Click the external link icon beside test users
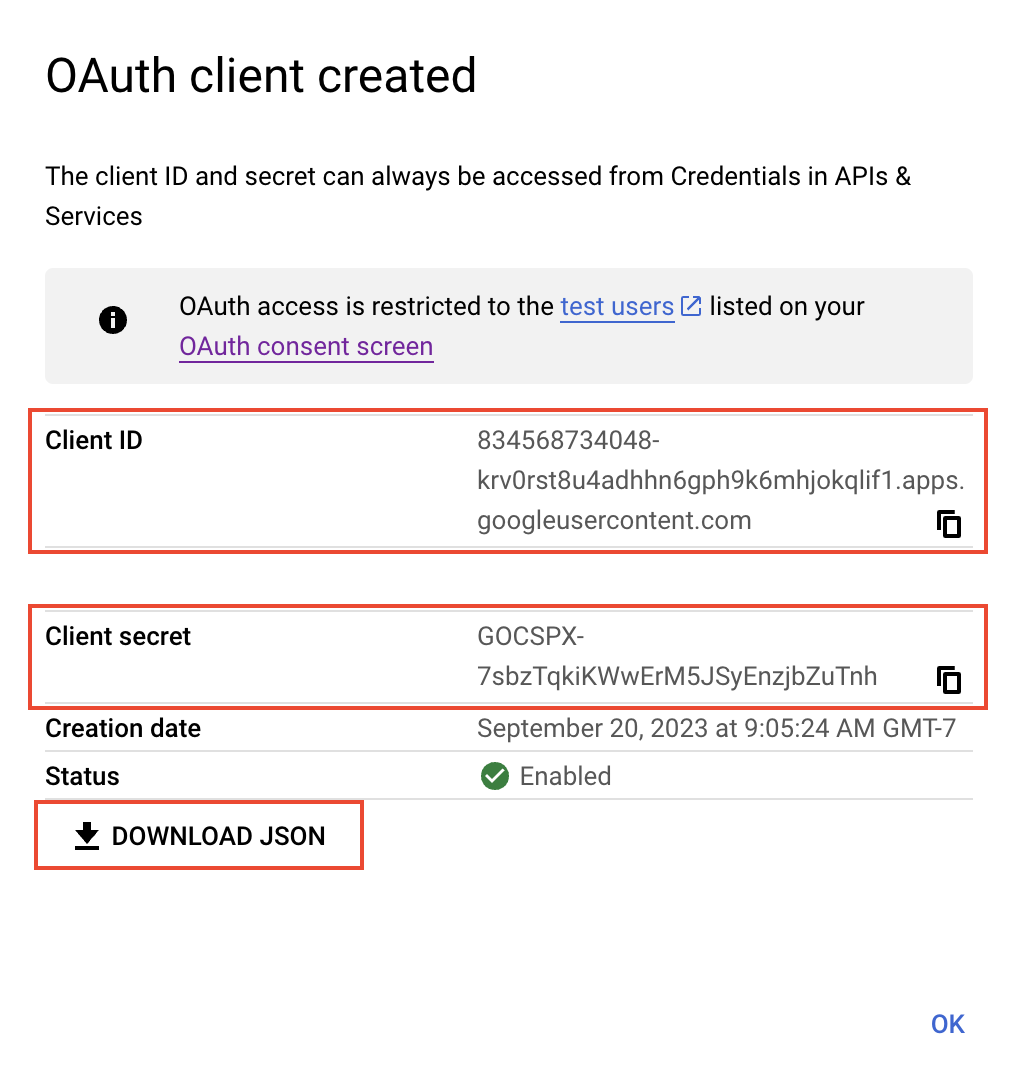The height and width of the screenshot is (1081, 1017). 690,306
